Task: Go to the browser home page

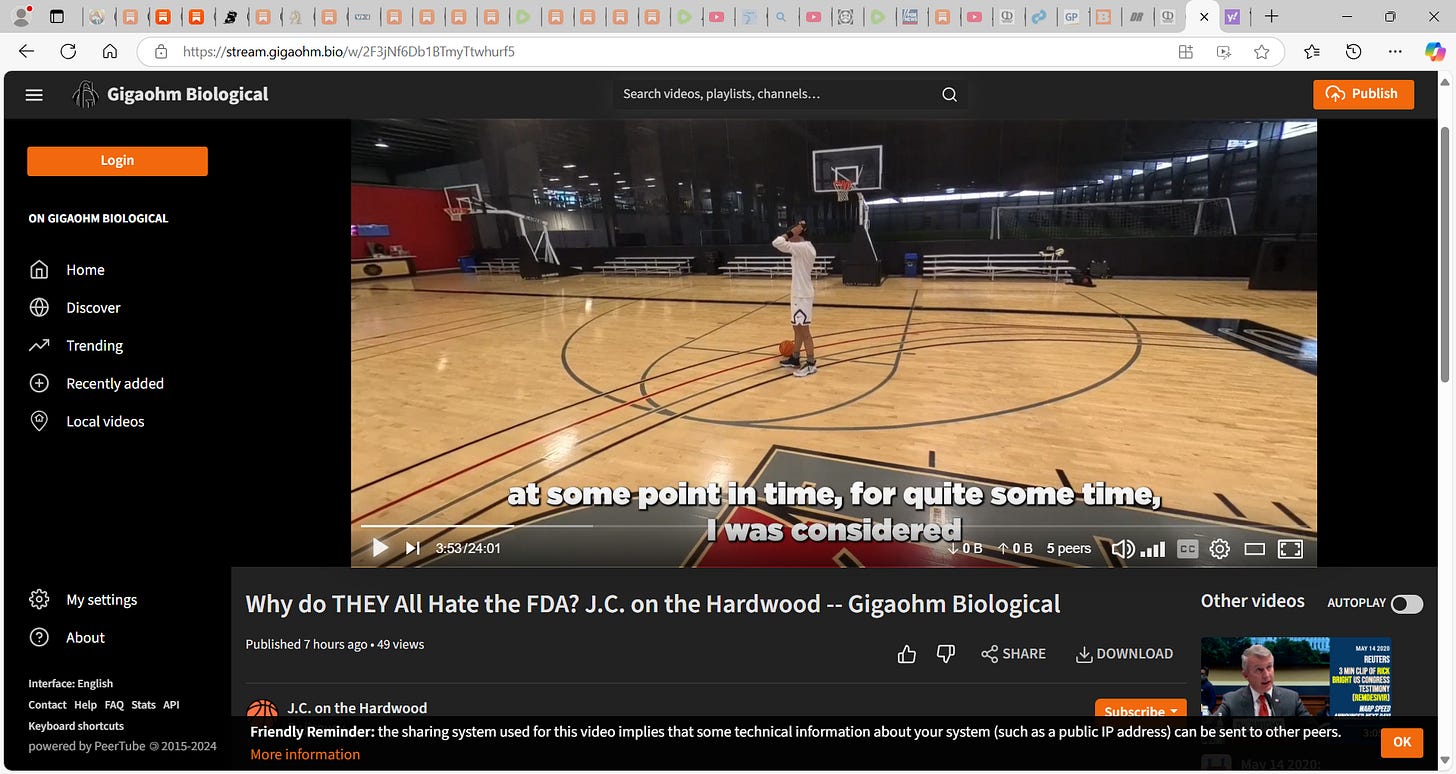Action: point(110,52)
